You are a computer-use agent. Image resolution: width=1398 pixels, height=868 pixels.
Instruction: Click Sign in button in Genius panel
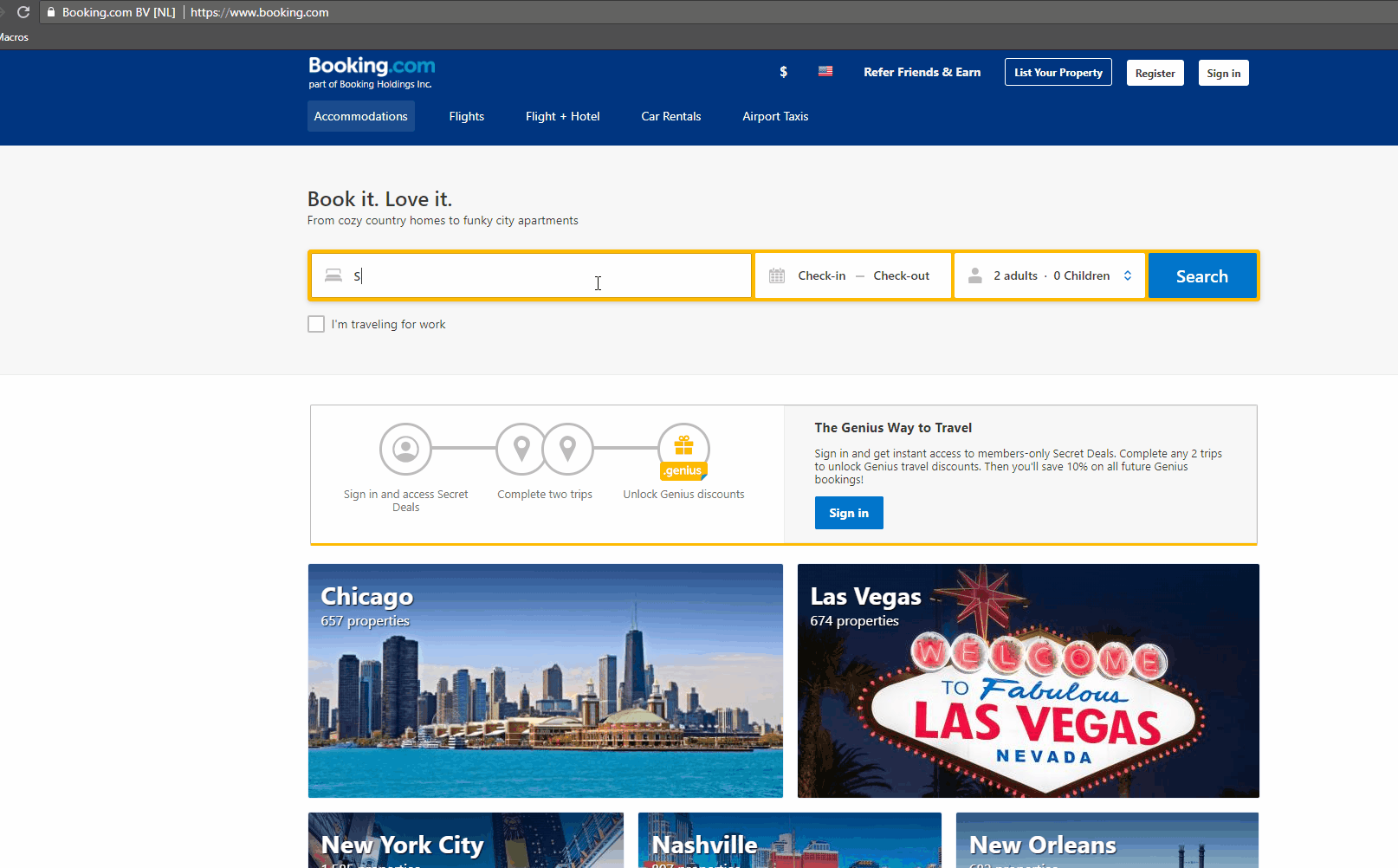click(849, 513)
